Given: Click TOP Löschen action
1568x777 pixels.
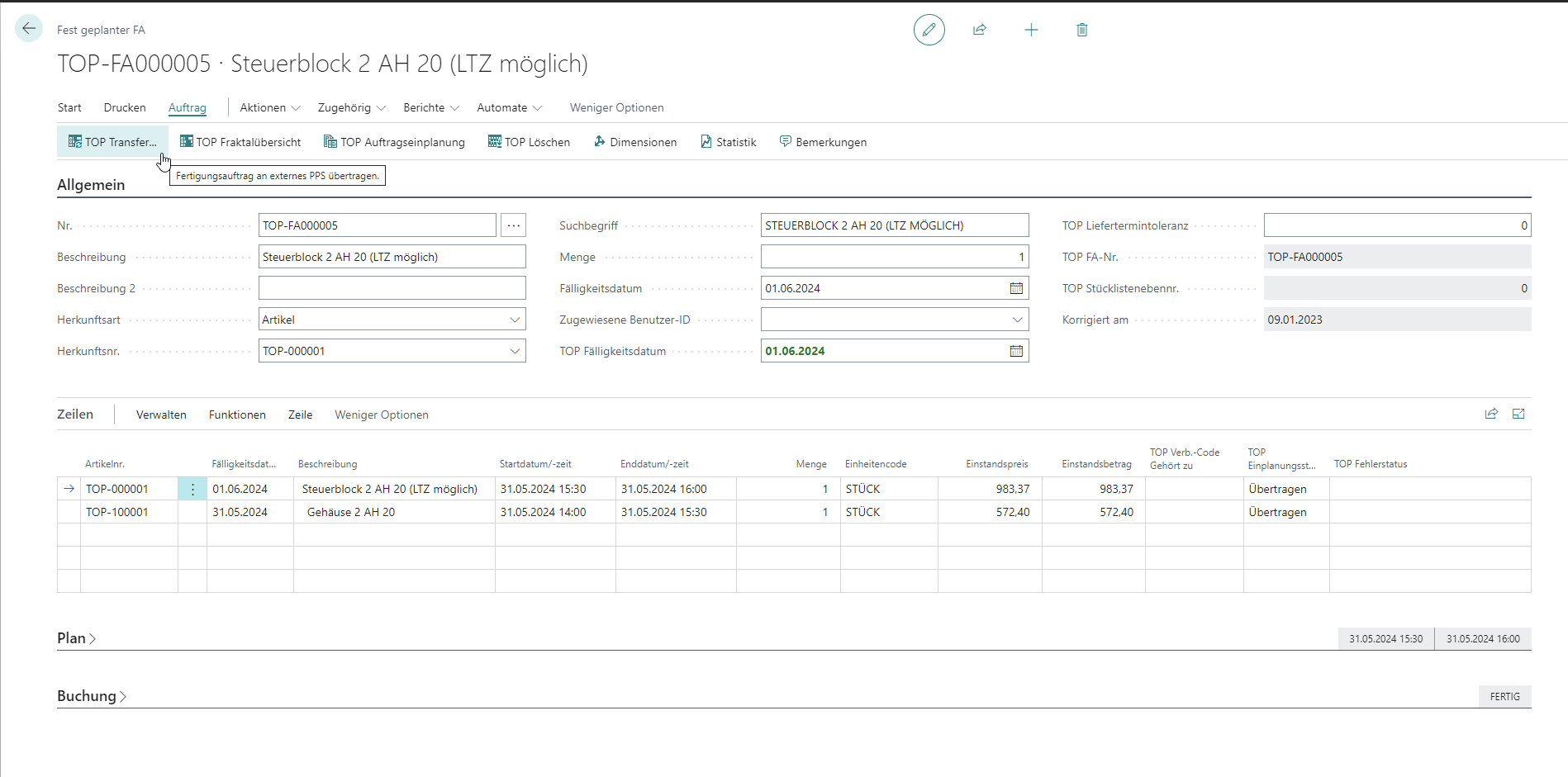Looking at the screenshot, I should click(x=529, y=142).
